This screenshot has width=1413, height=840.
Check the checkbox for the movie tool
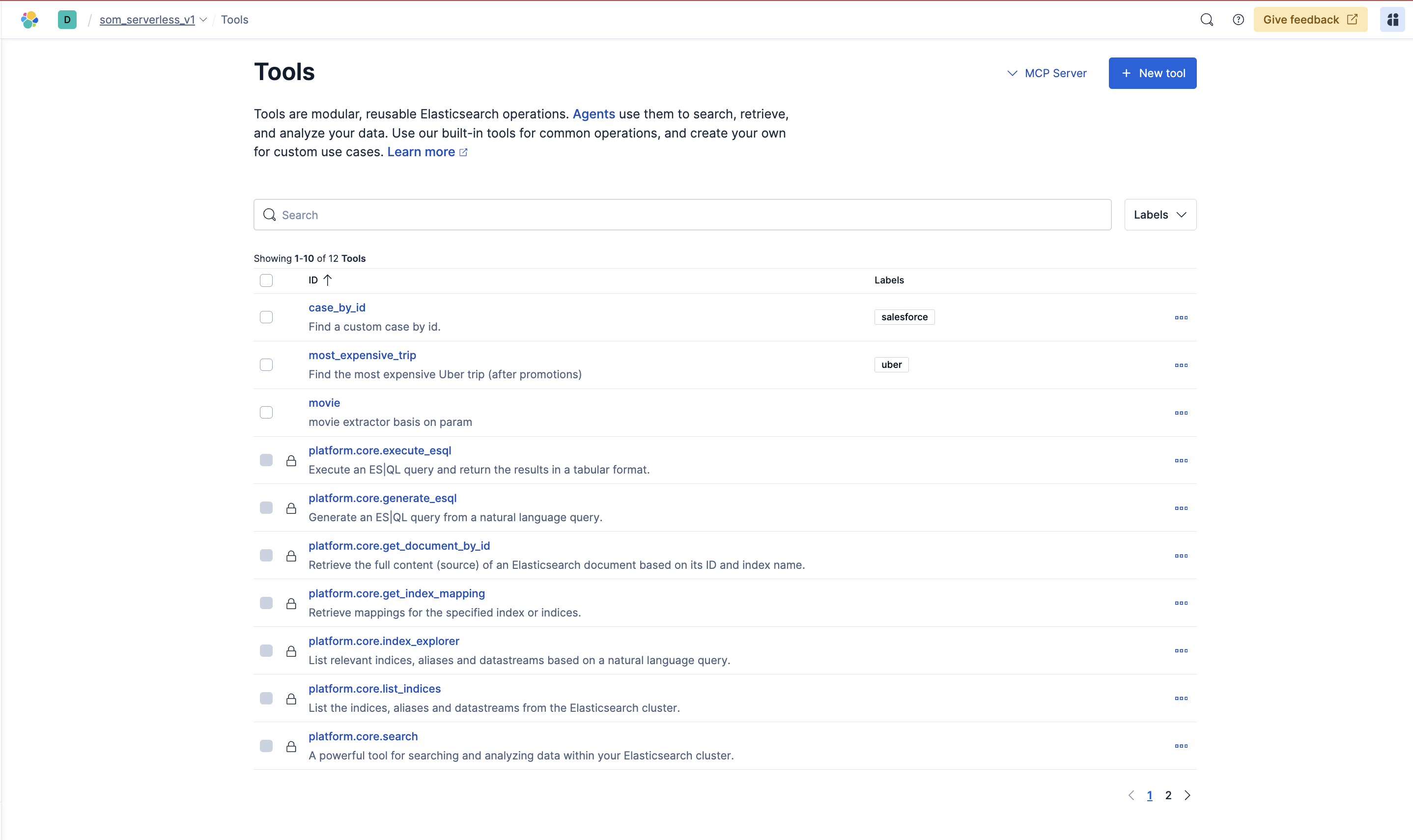266,413
